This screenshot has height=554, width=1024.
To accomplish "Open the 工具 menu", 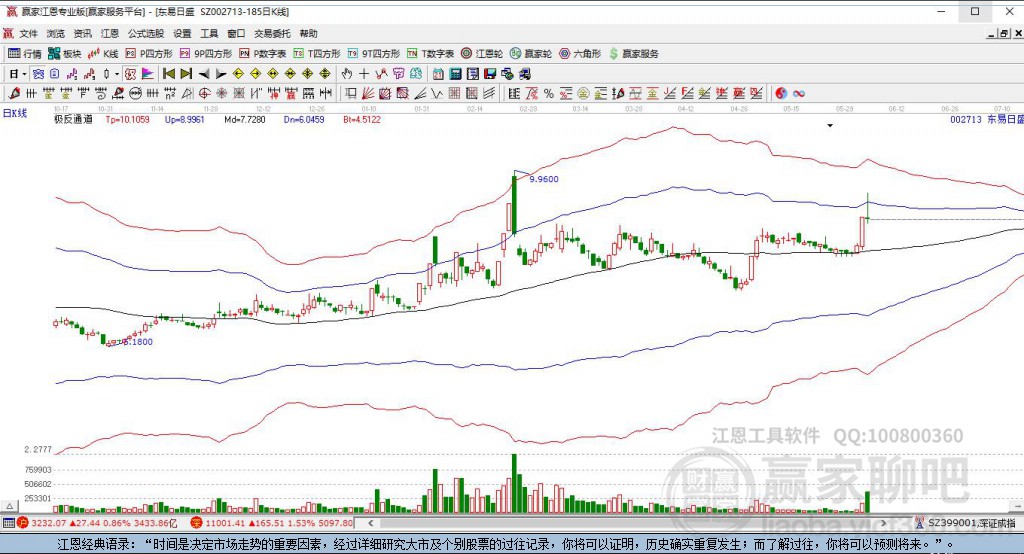I will tap(209, 33).
